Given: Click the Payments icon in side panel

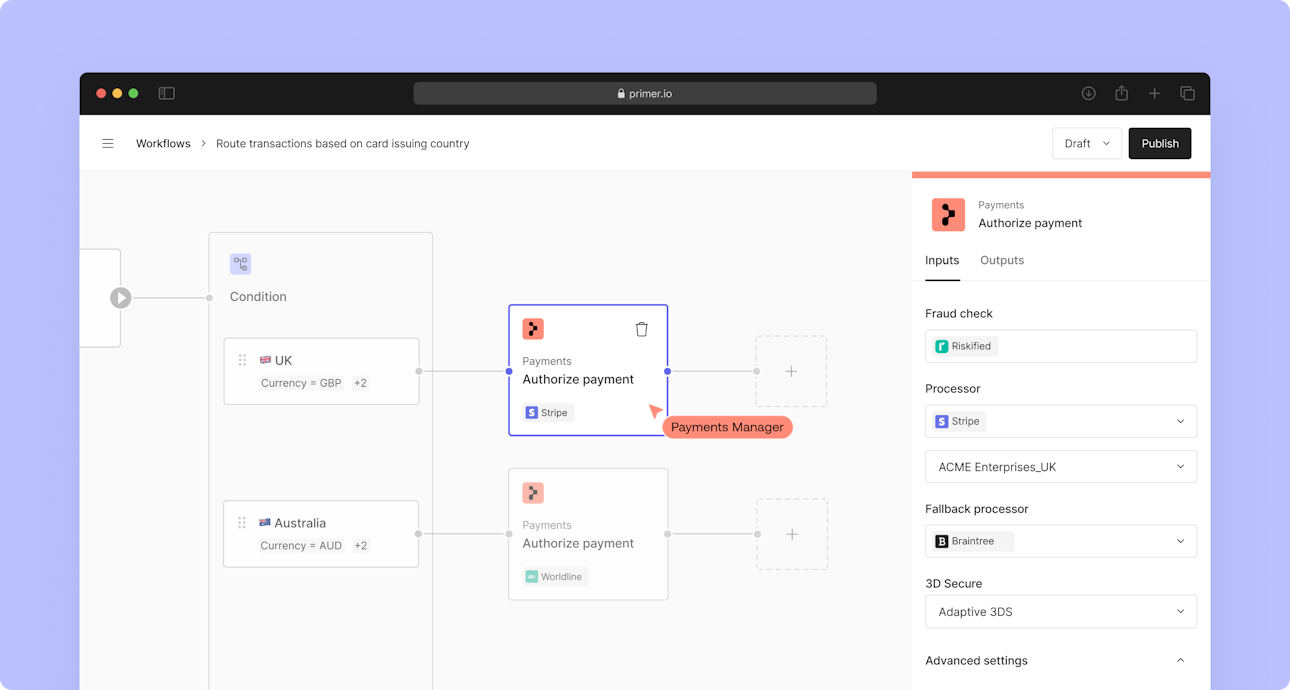Looking at the screenshot, I should pyautogui.click(x=948, y=214).
